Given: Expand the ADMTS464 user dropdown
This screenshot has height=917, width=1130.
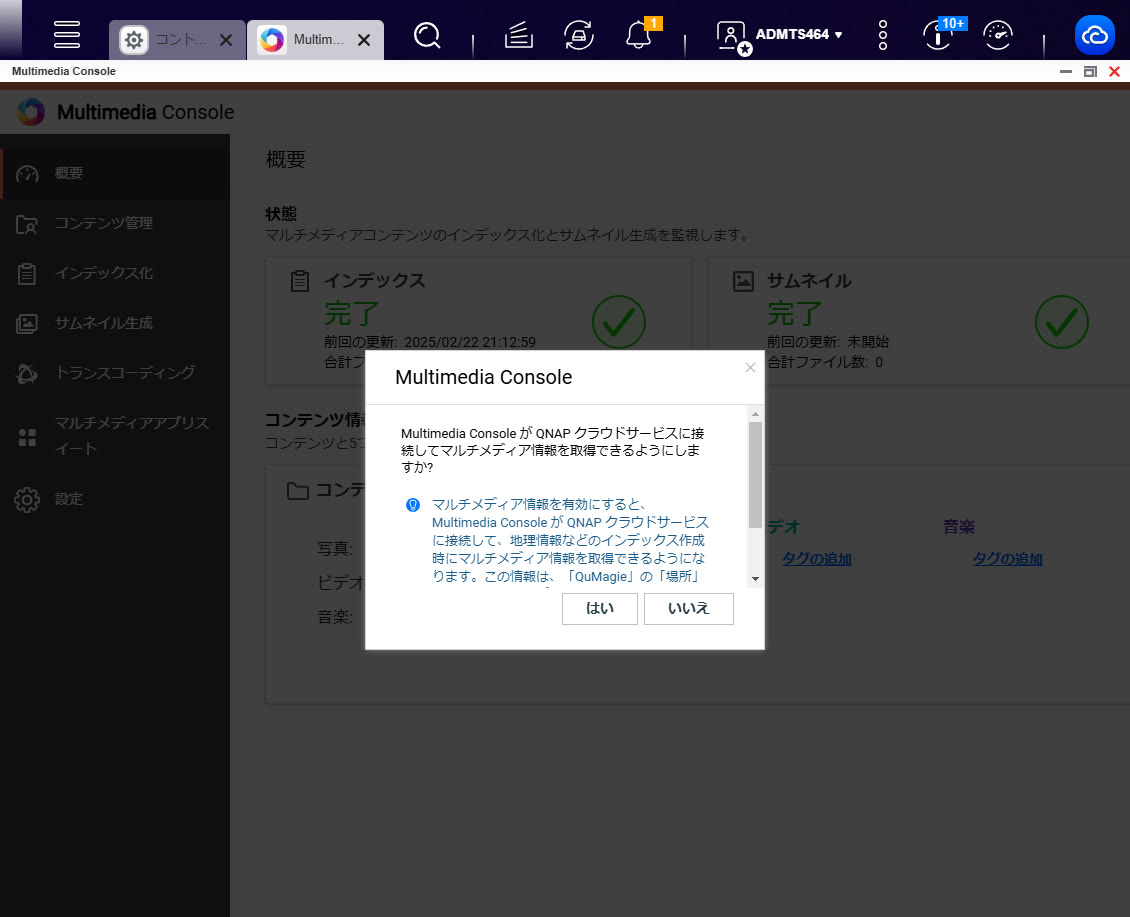Looking at the screenshot, I should [798, 34].
